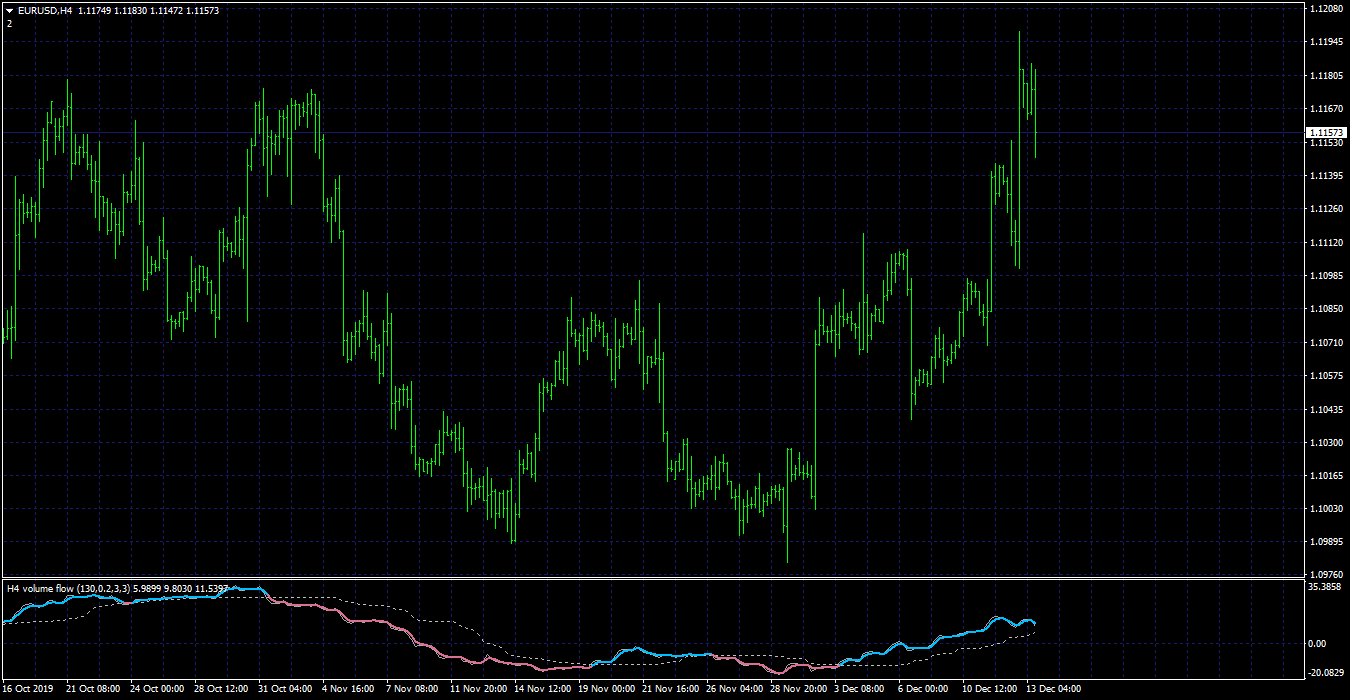Image resolution: width=1350 pixels, height=700 pixels.
Task: Click the 16 Oct 2019 time label
Action: [x=26, y=689]
